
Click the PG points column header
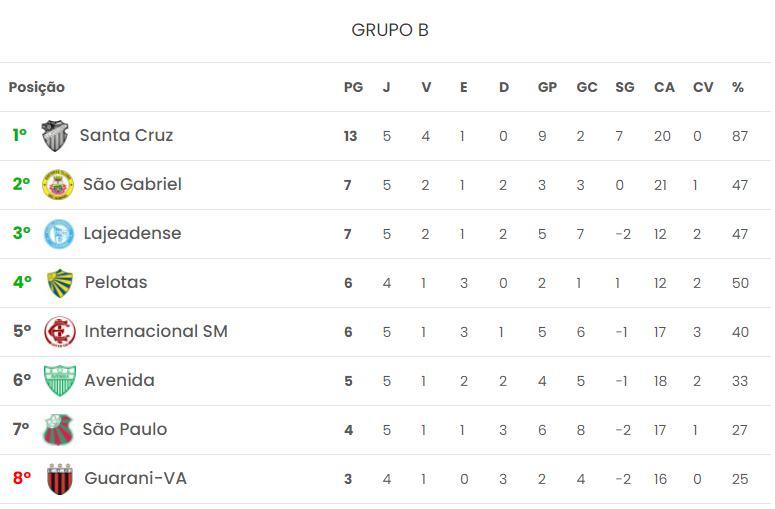pyautogui.click(x=353, y=88)
